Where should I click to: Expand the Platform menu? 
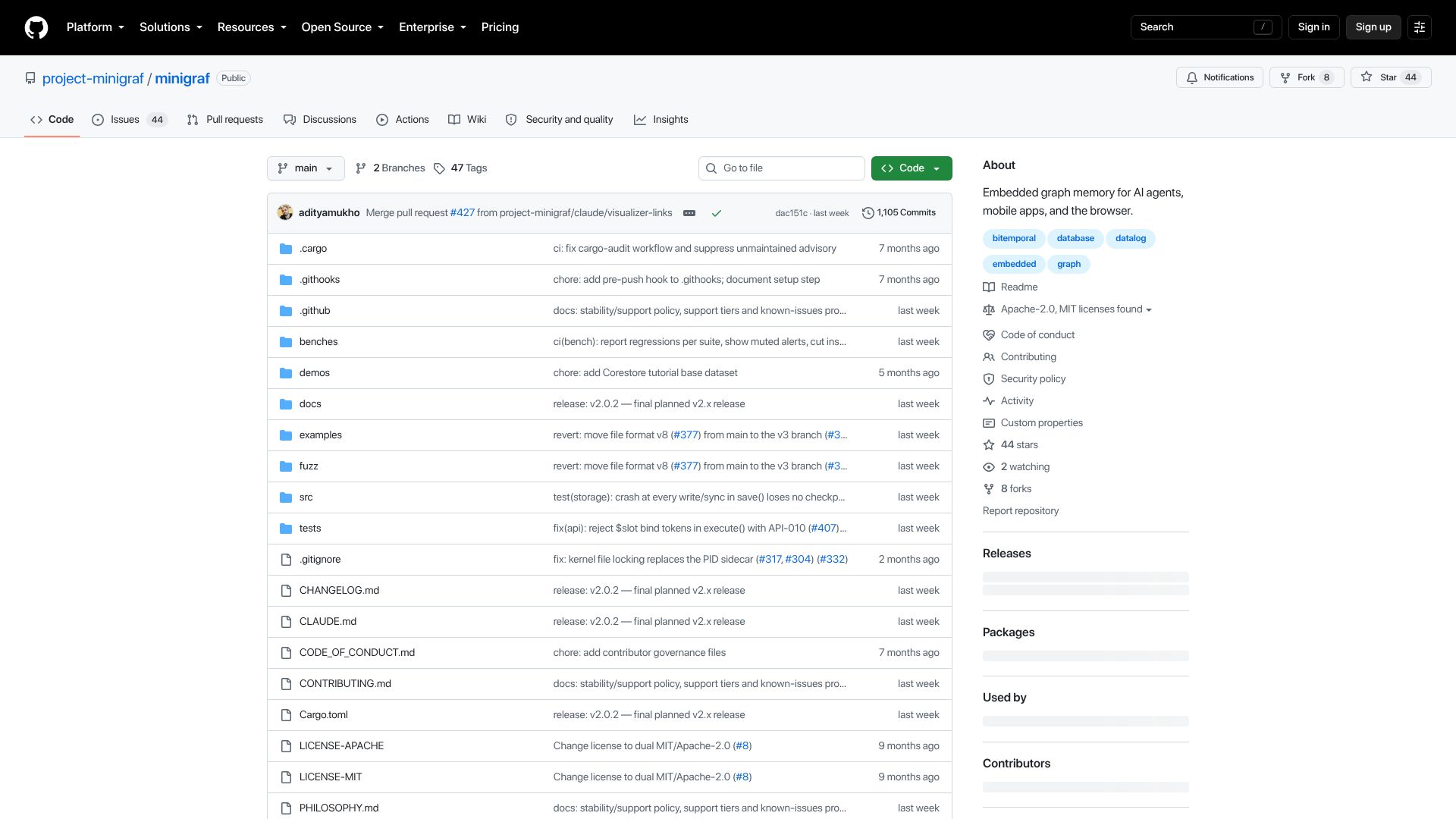point(96,27)
